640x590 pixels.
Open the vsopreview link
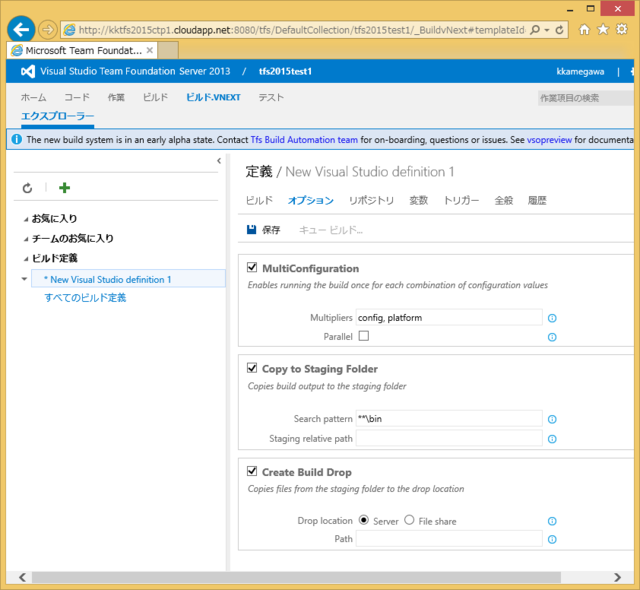pyautogui.click(x=549, y=140)
